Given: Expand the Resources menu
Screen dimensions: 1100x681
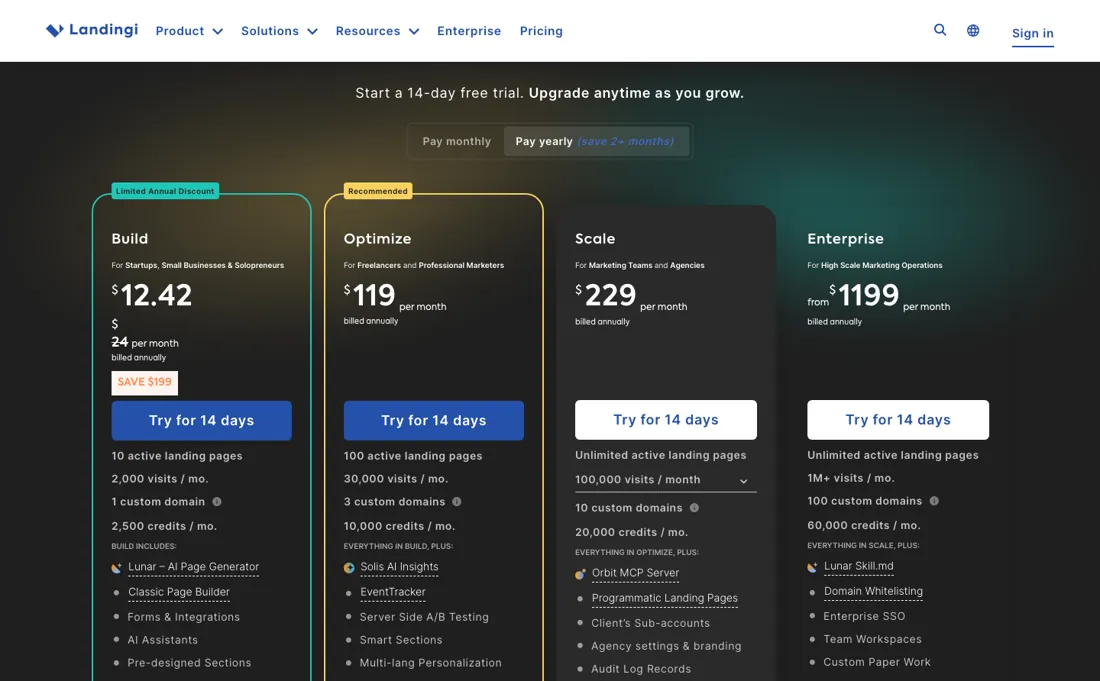Looking at the screenshot, I should (377, 31).
